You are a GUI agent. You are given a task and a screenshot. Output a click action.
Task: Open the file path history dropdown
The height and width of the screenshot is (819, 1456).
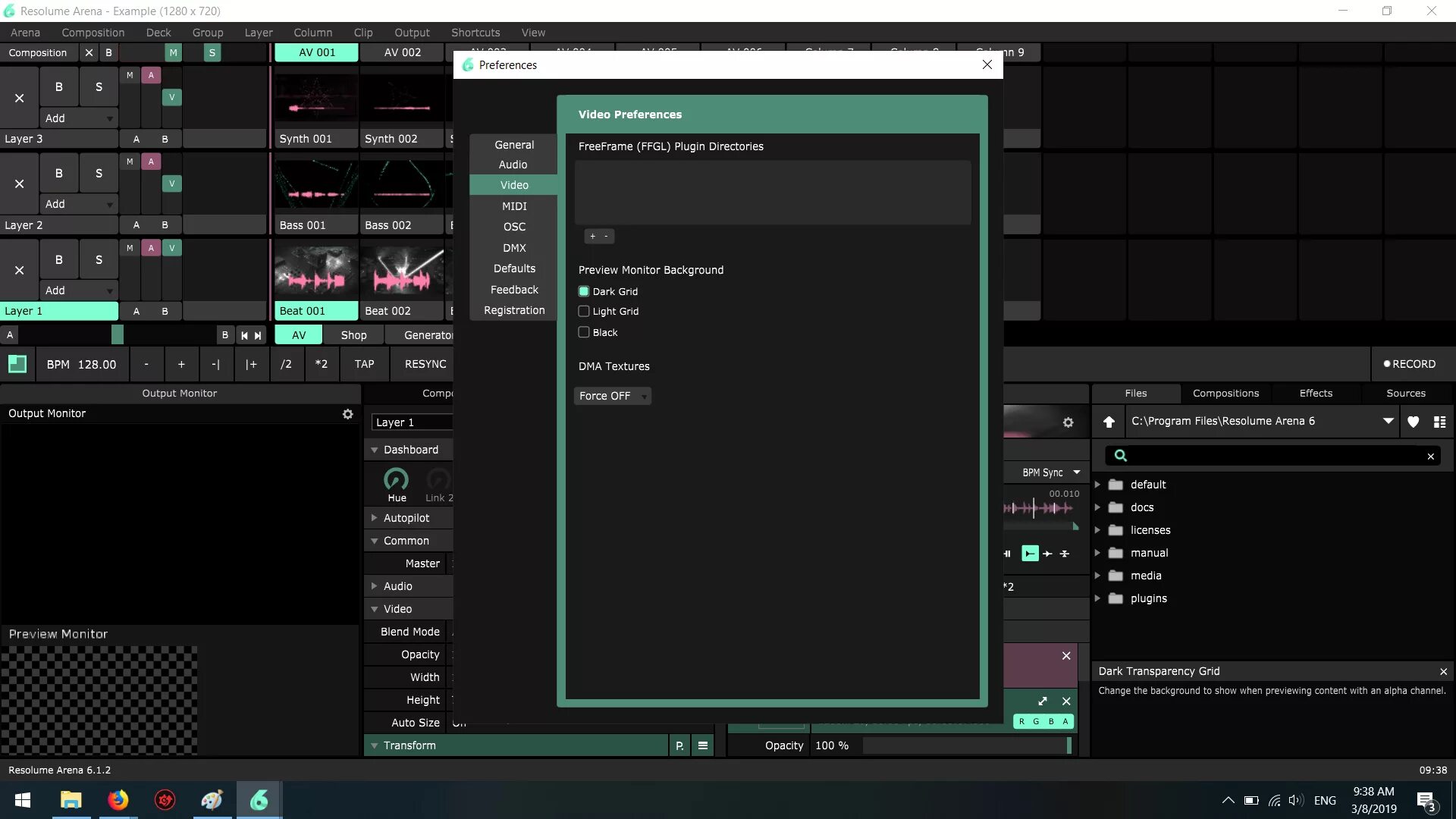pyautogui.click(x=1388, y=421)
